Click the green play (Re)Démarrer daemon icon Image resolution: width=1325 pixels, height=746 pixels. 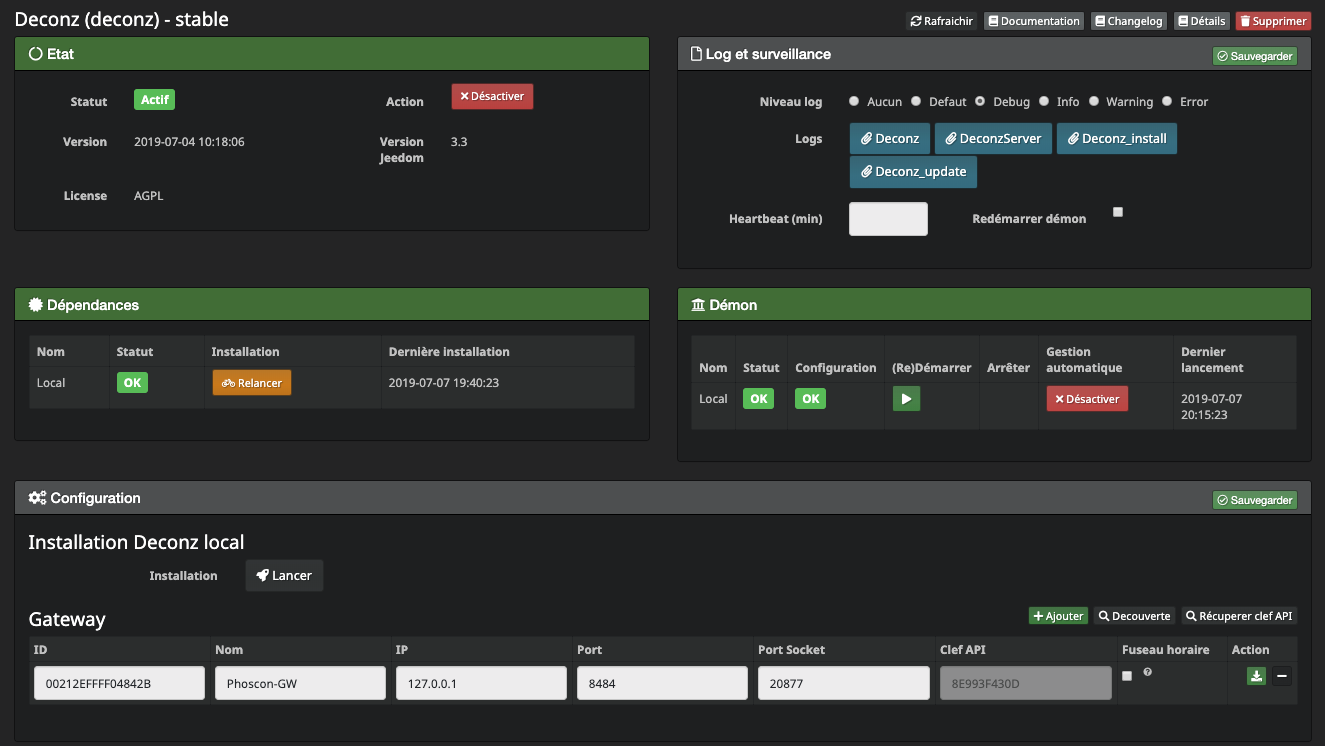pos(906,398)
